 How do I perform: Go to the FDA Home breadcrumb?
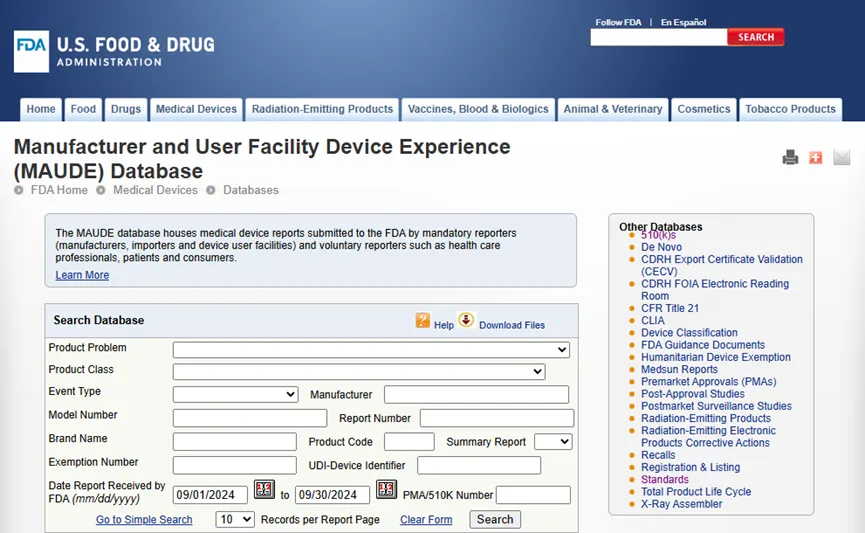[x=59, y=190]
